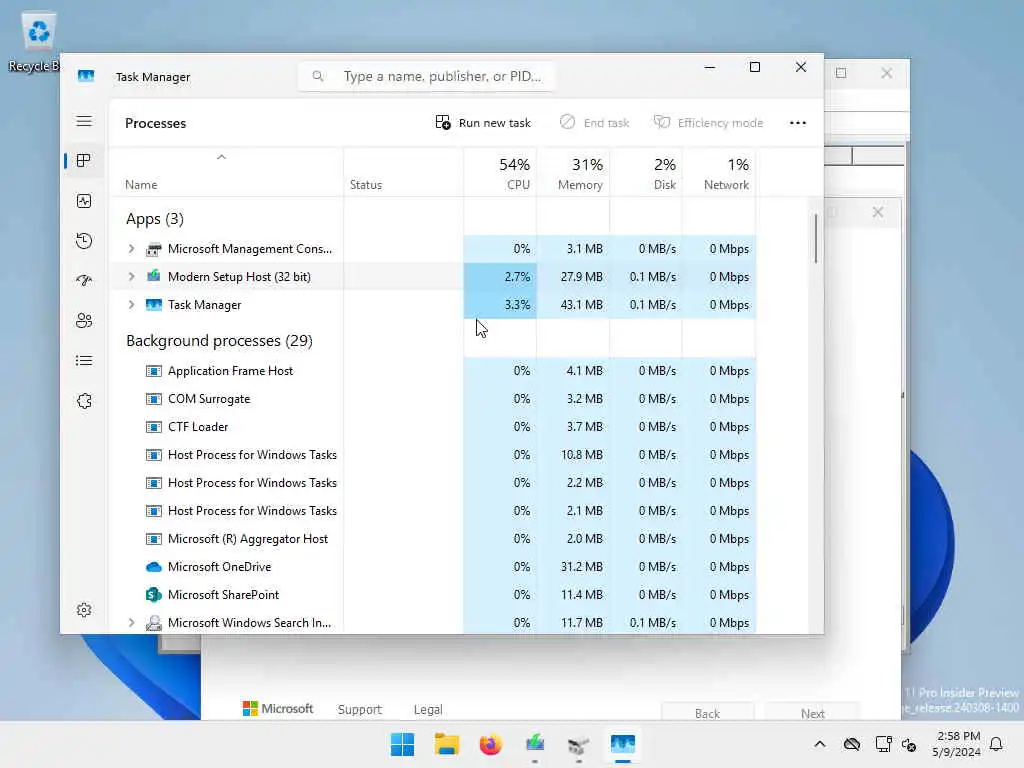Select the COM Surrogate process
This screenshot has height=768, width=1024.
(x=208, y=399)
